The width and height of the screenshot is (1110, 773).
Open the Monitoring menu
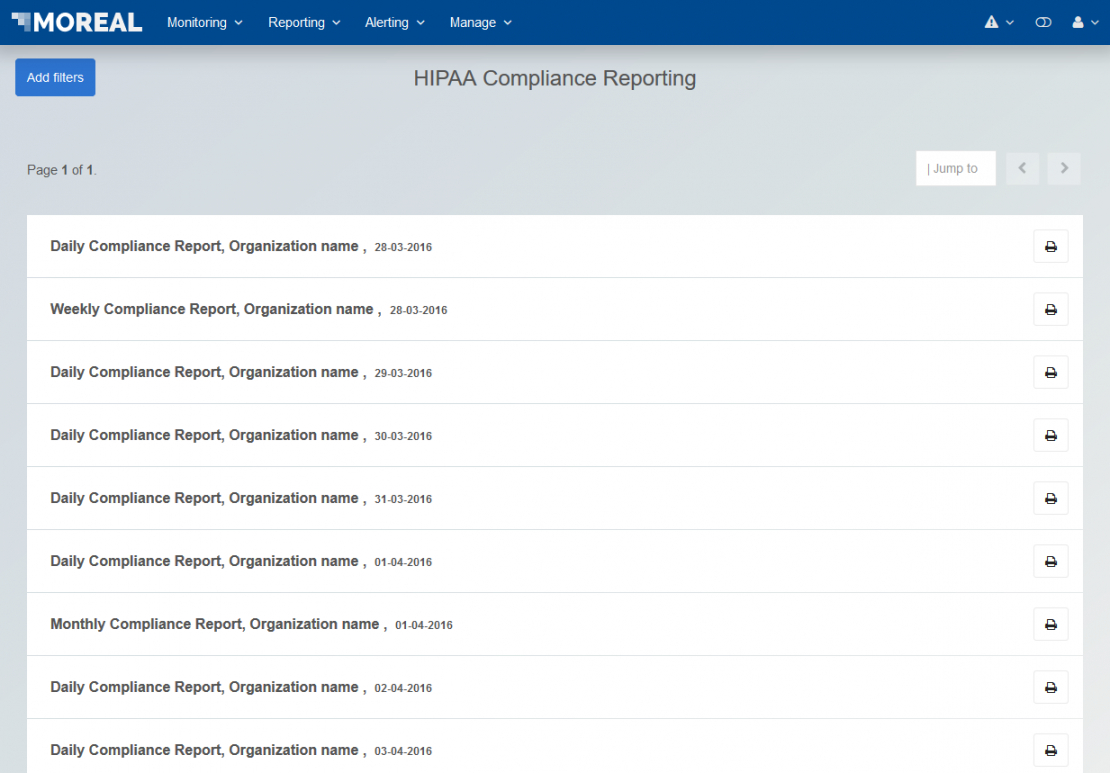pos(205,23)
